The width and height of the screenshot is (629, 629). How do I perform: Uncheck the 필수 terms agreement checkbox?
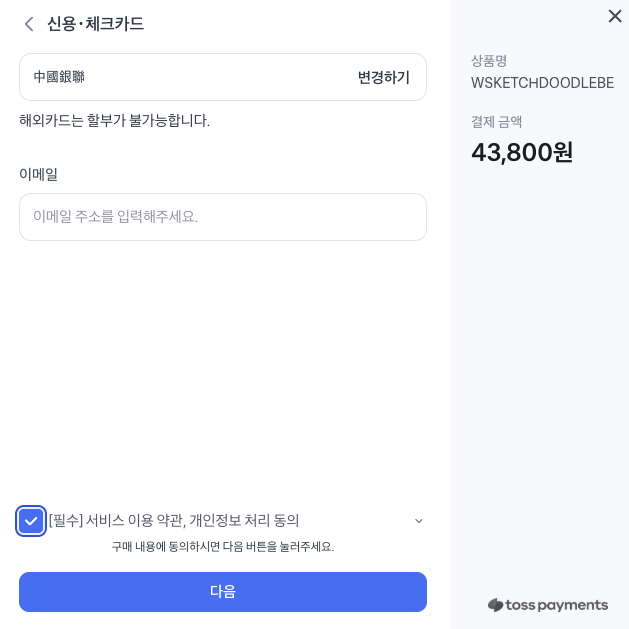(x=31, y=521)
